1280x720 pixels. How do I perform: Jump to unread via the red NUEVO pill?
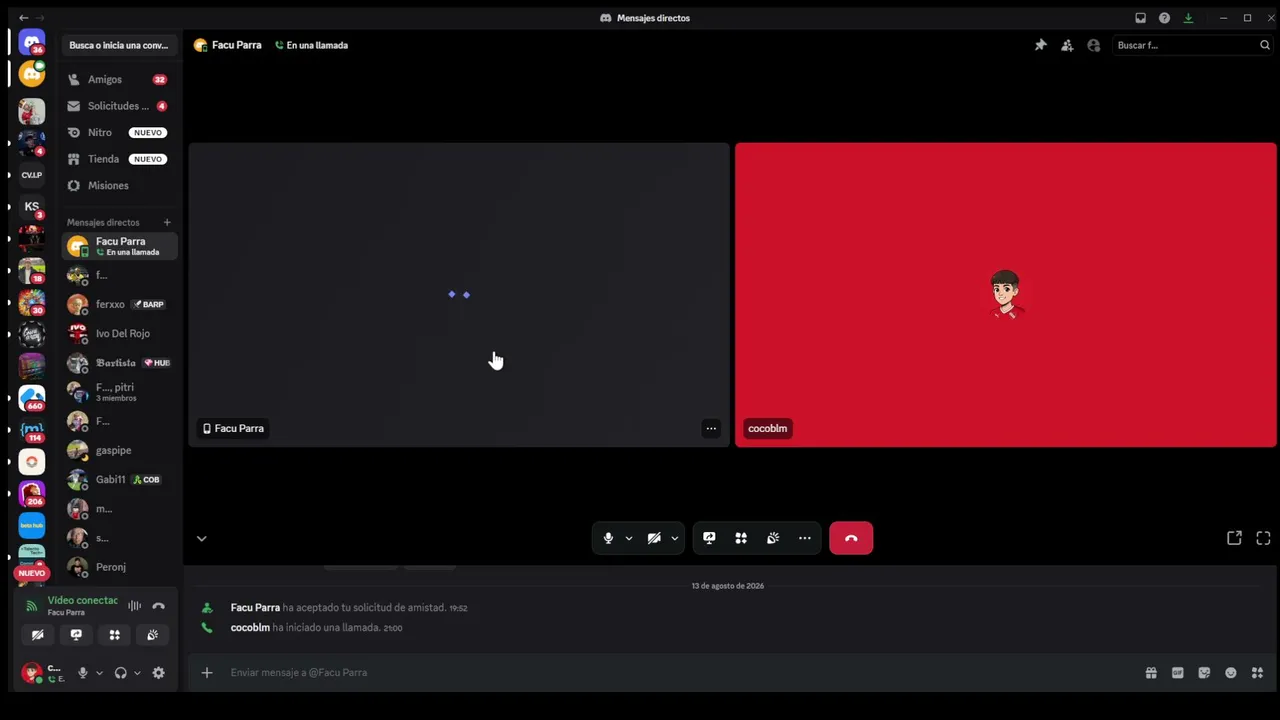[32, 573]
